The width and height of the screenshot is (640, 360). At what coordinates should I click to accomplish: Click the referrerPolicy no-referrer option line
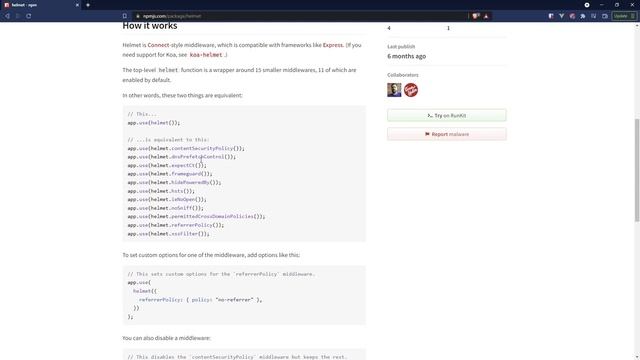click(200, 300)
